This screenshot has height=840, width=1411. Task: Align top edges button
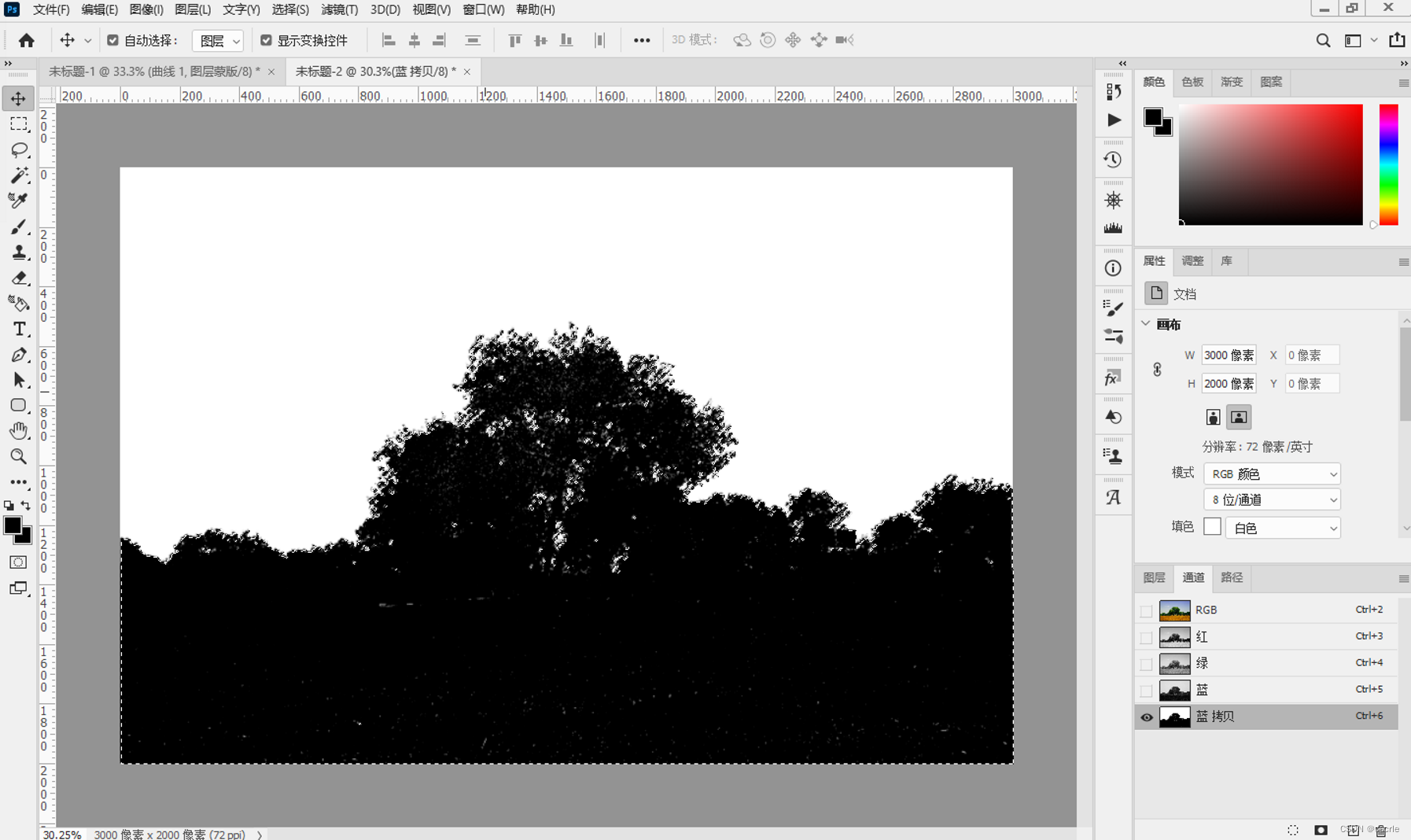(x=515, y=40)
